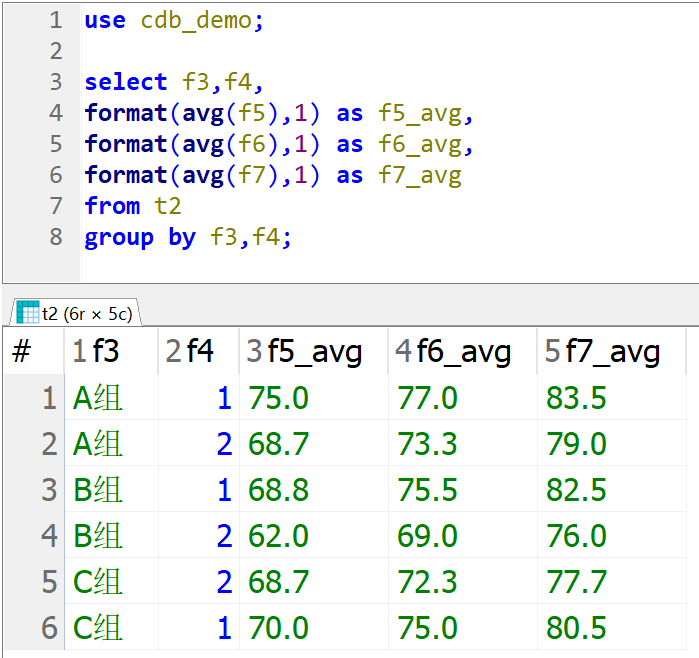This screenshot has width=699, height=658.
Task: Click the 62.0 cell in the f5_avg column
Action: (279, 536)
